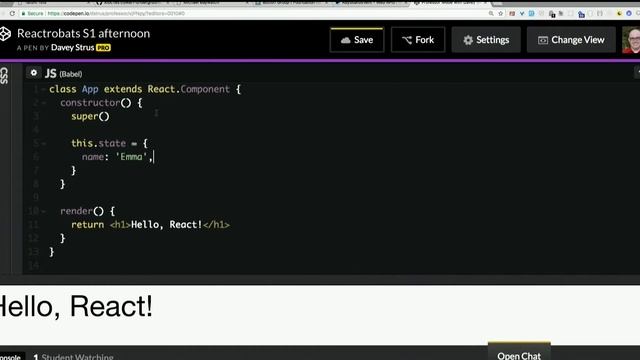Fork this pen

pos(418,40)
